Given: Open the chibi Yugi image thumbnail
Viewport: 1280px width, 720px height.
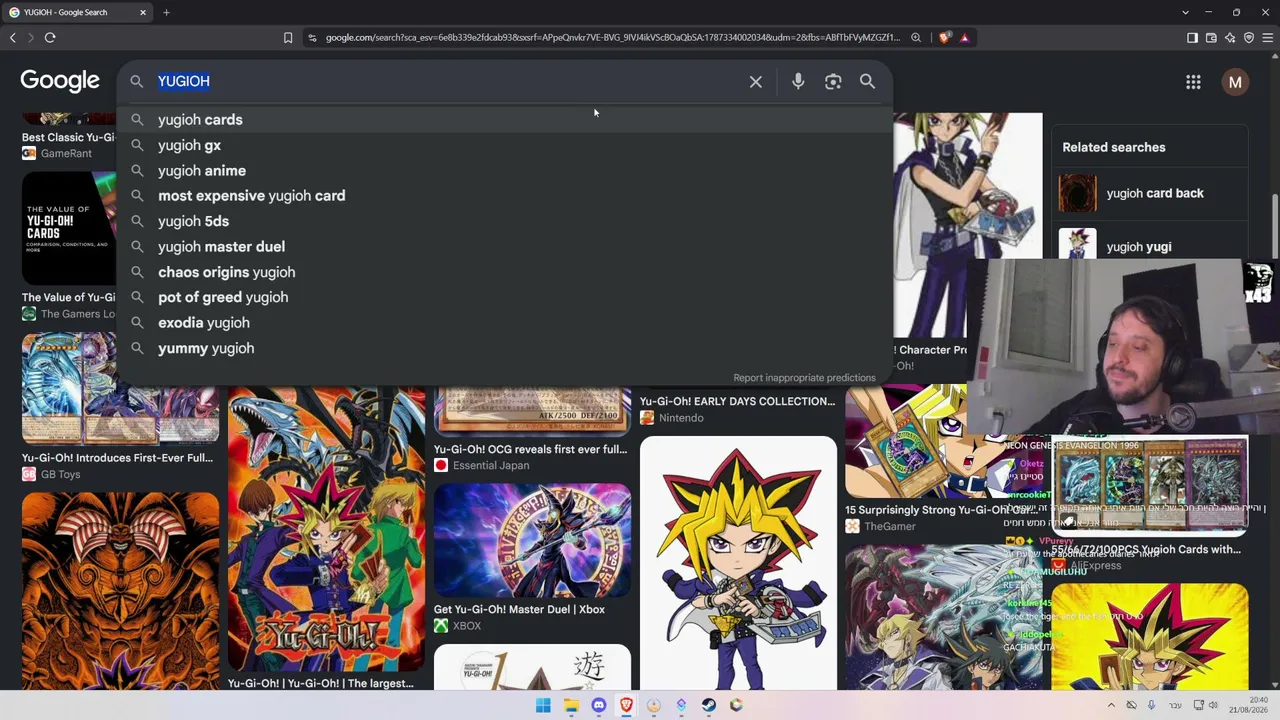Looking at the screenshot, I should pos(738,562).
